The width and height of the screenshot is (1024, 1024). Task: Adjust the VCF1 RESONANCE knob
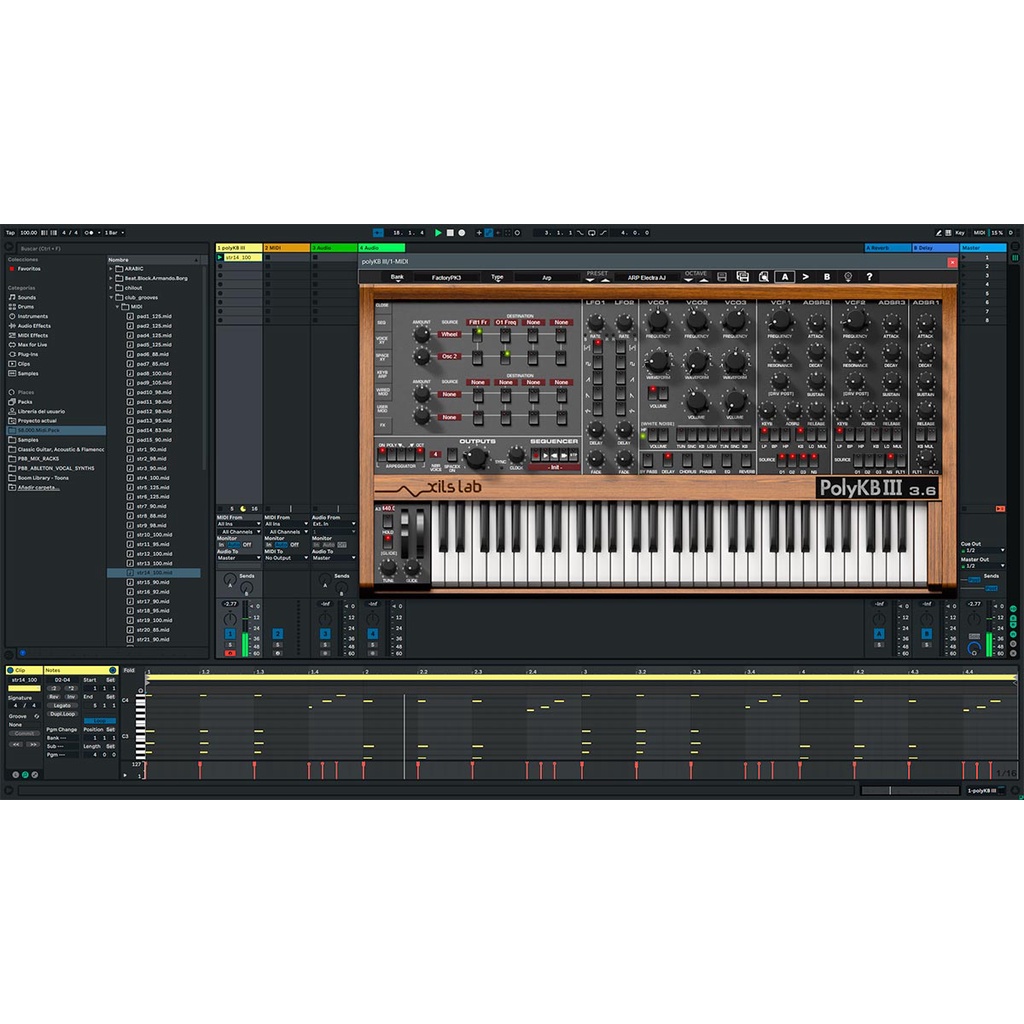point(780,353)
